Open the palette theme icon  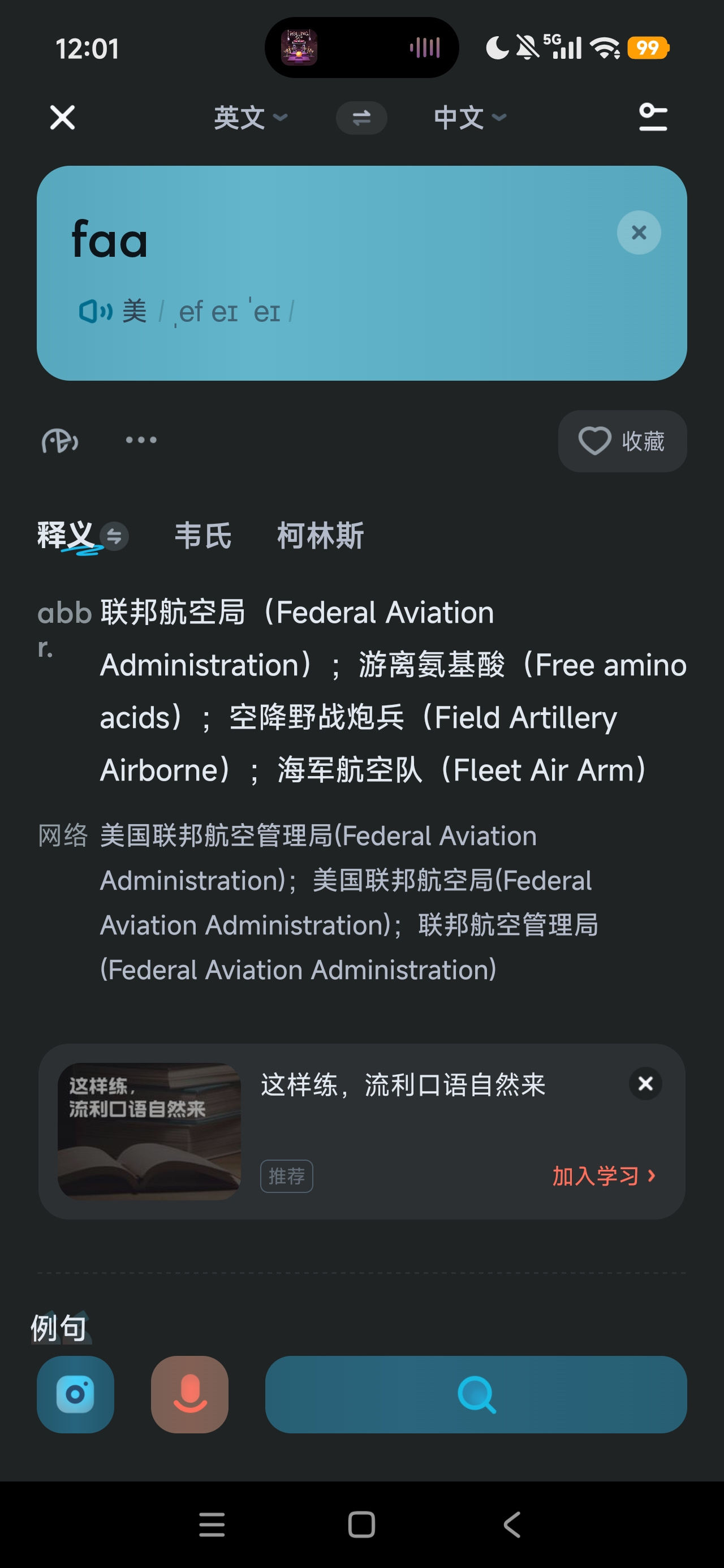pos(60,441)
